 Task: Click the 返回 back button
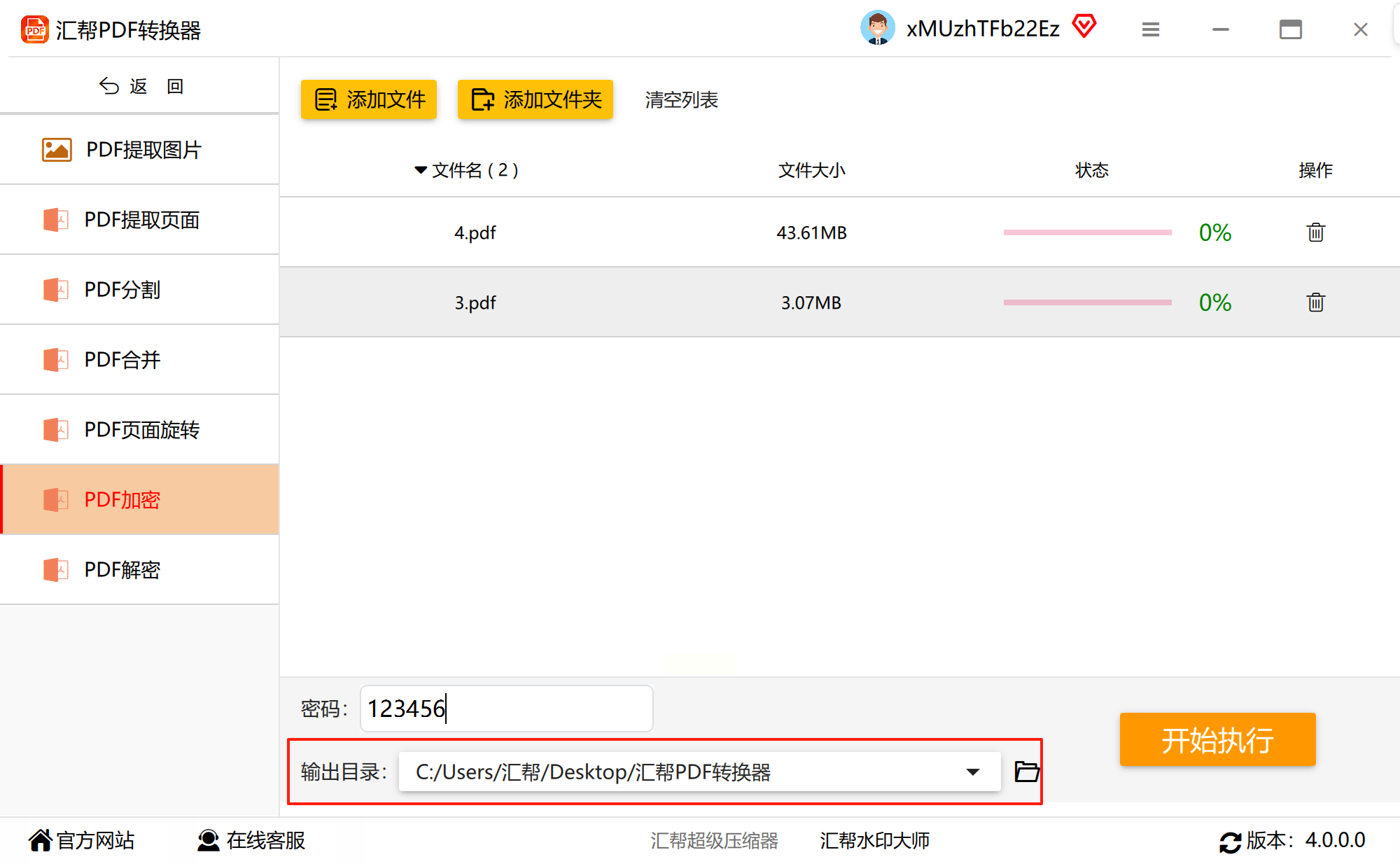pyautogui.click(x=141, y=86)
